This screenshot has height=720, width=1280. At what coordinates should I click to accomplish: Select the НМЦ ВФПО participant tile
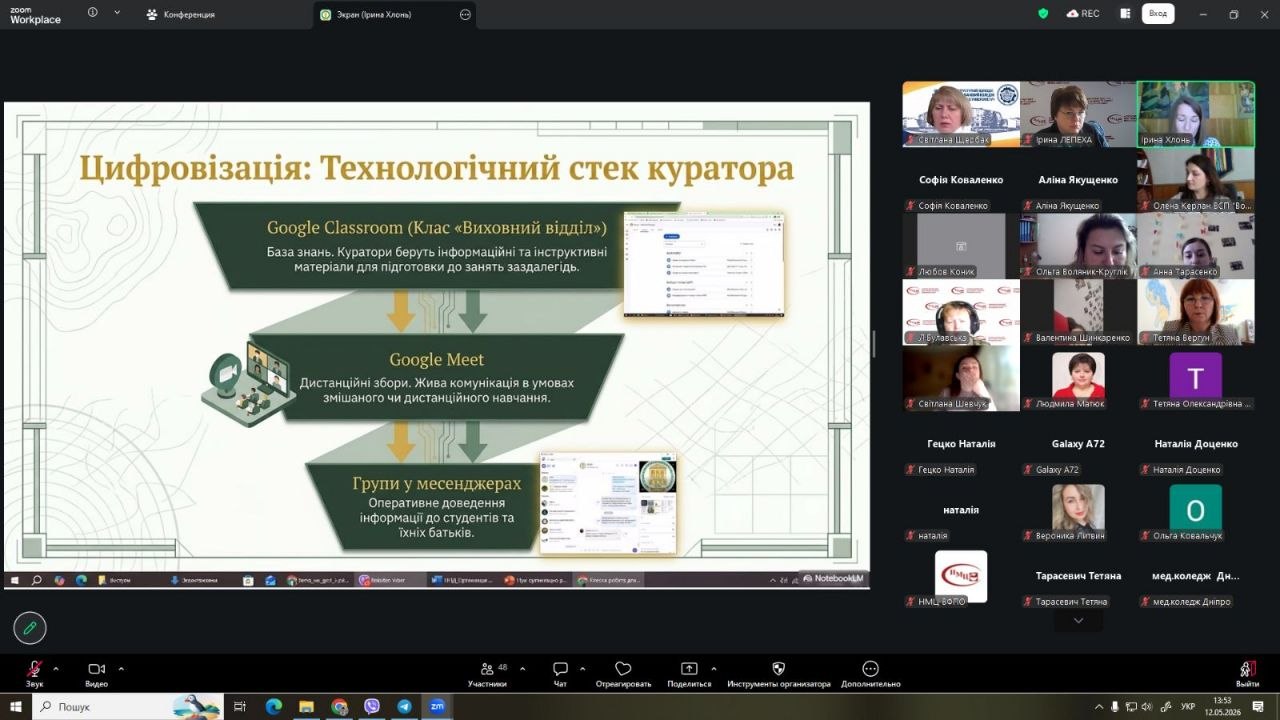click(x=961, y=576)
